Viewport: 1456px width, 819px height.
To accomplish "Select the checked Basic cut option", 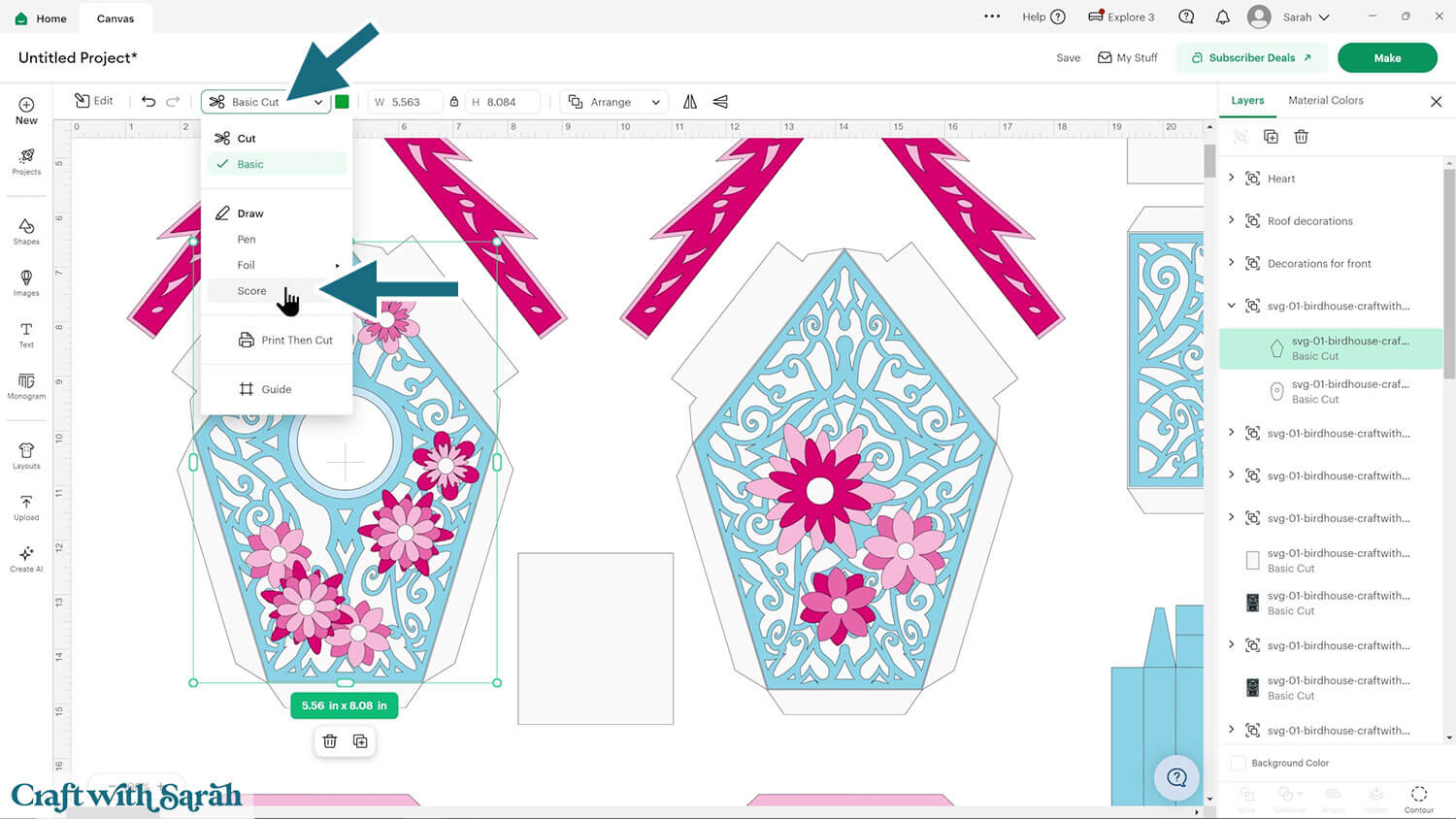I will pos(250,164).
